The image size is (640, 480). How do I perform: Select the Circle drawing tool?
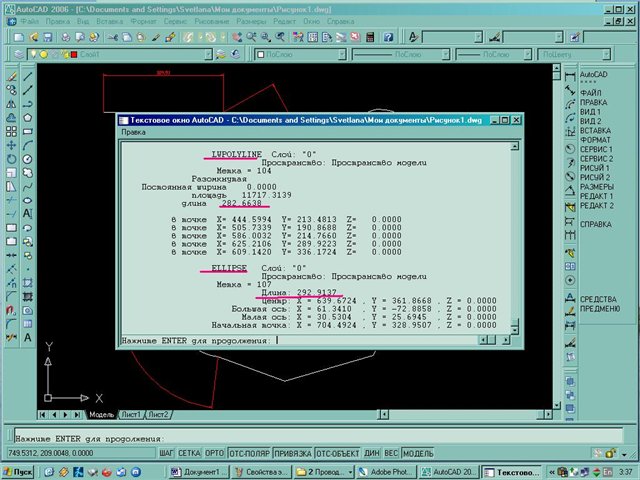coord(28,158)
